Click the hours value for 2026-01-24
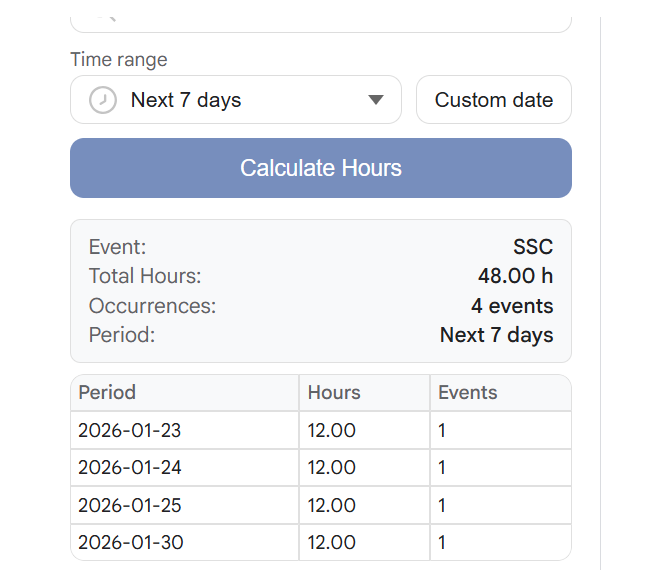650x570 pixels. point(331,468)
